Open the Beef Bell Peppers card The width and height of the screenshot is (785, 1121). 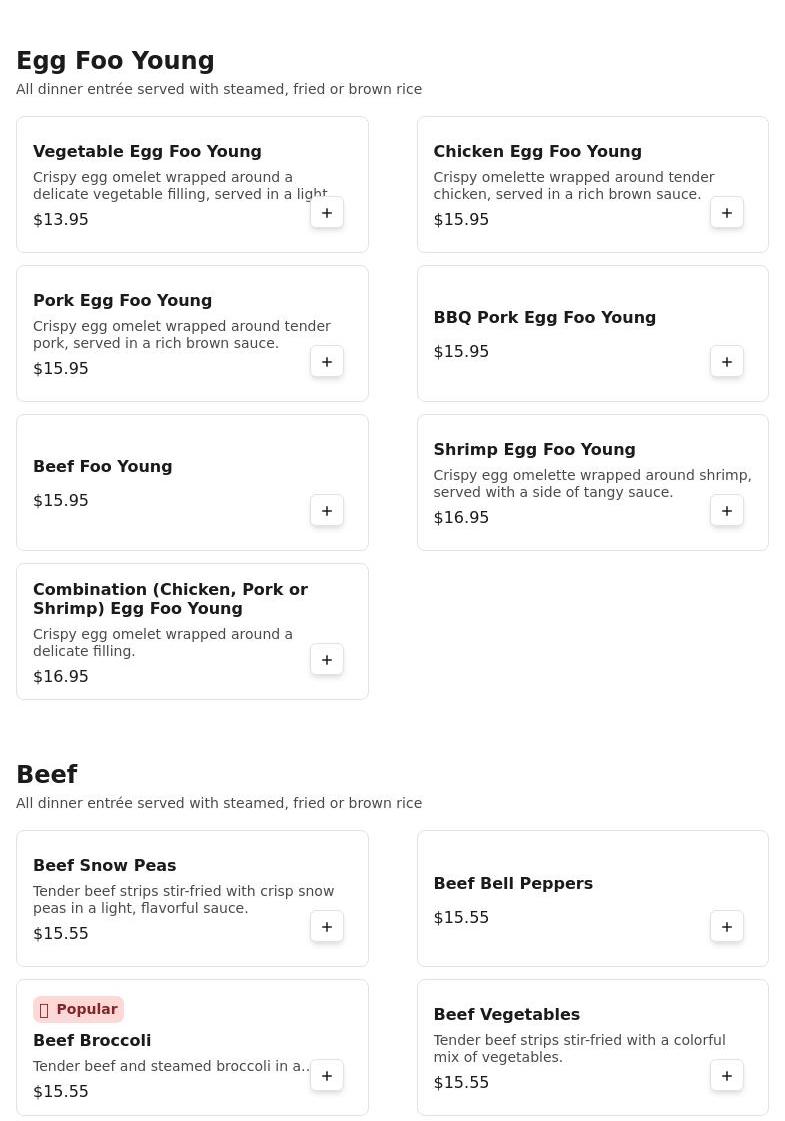pos(593,899)
